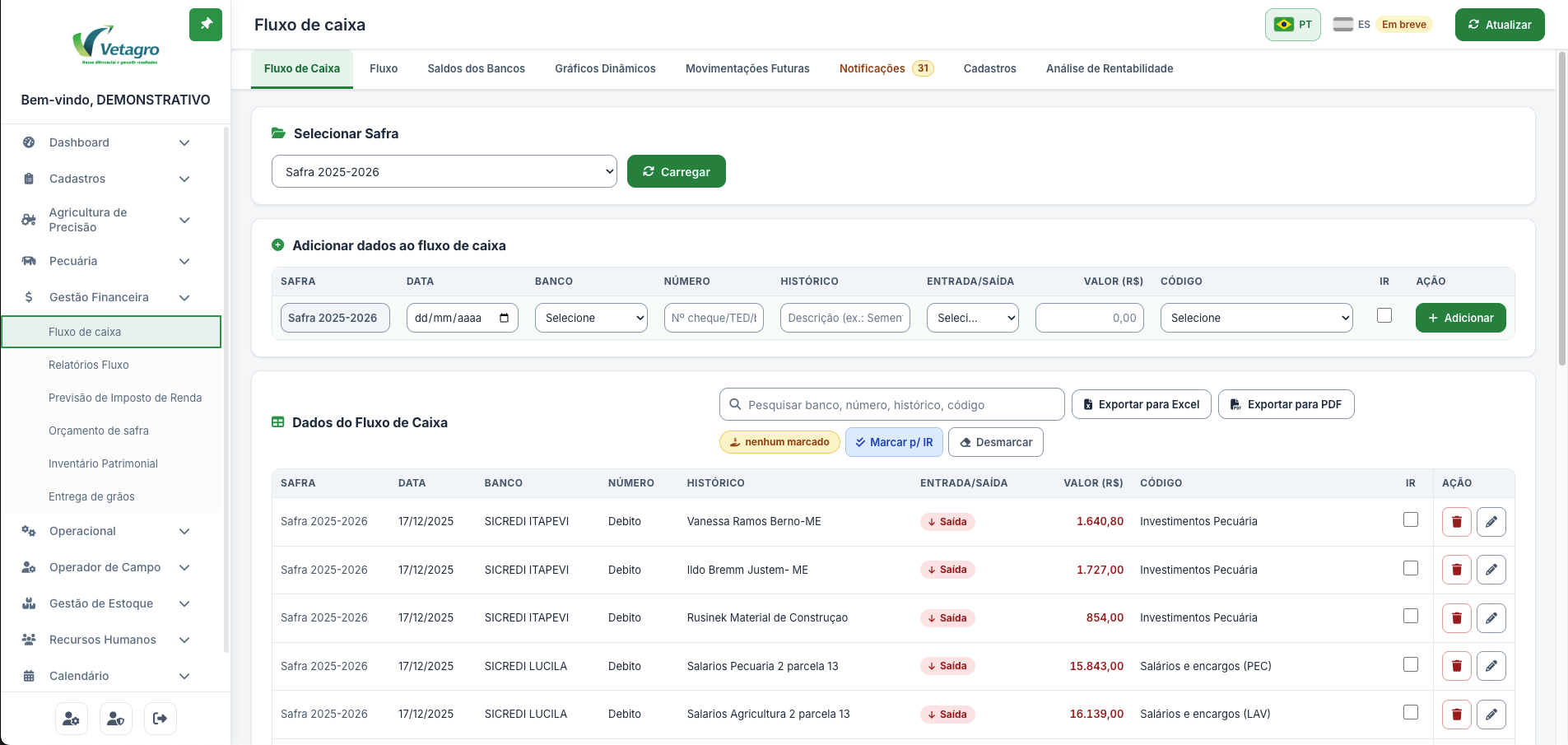Open the Banco dropdown in add form
The height and width of the screenshot is (745, 1568).
pyautogui.click(x=591, y=318)
